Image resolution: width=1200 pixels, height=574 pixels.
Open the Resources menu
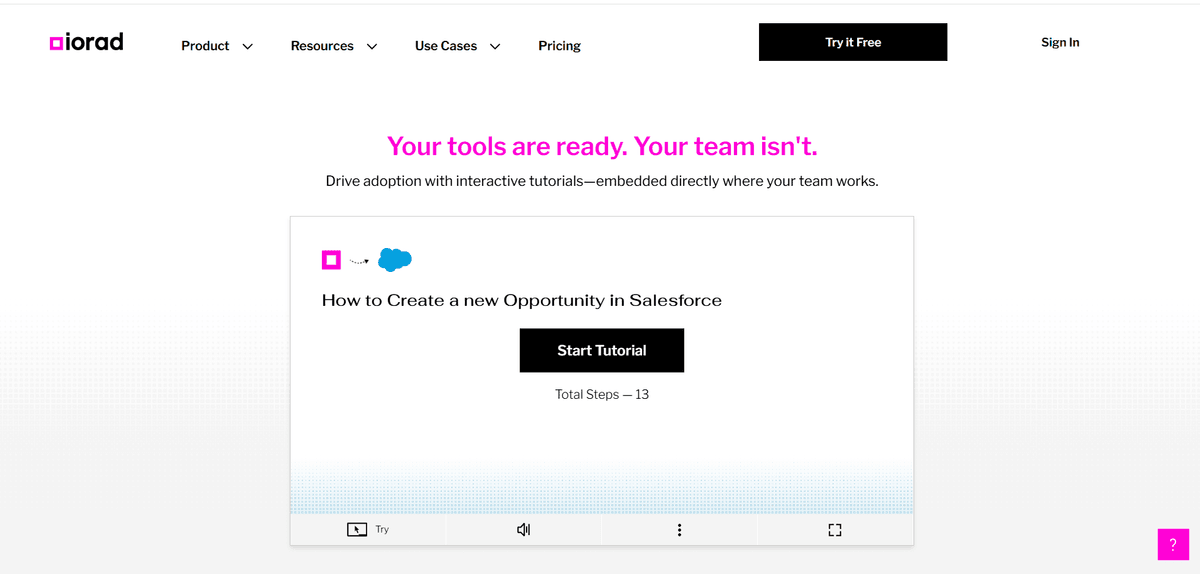point(322,46)
